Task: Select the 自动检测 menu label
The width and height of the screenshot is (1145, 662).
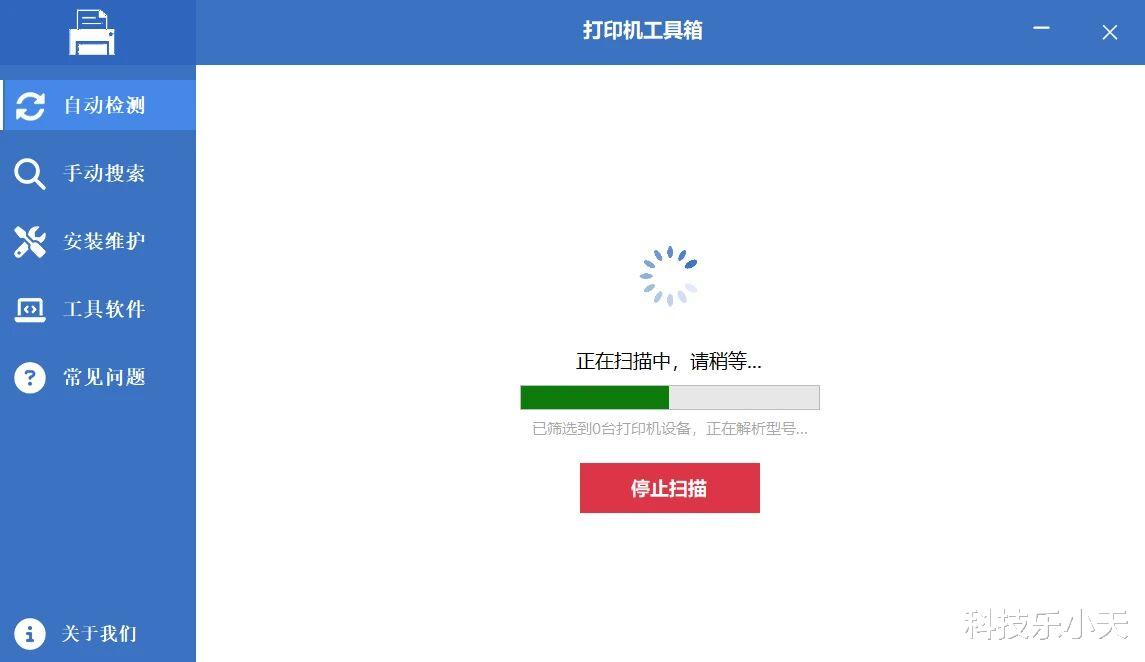Action: pos(104,106)
